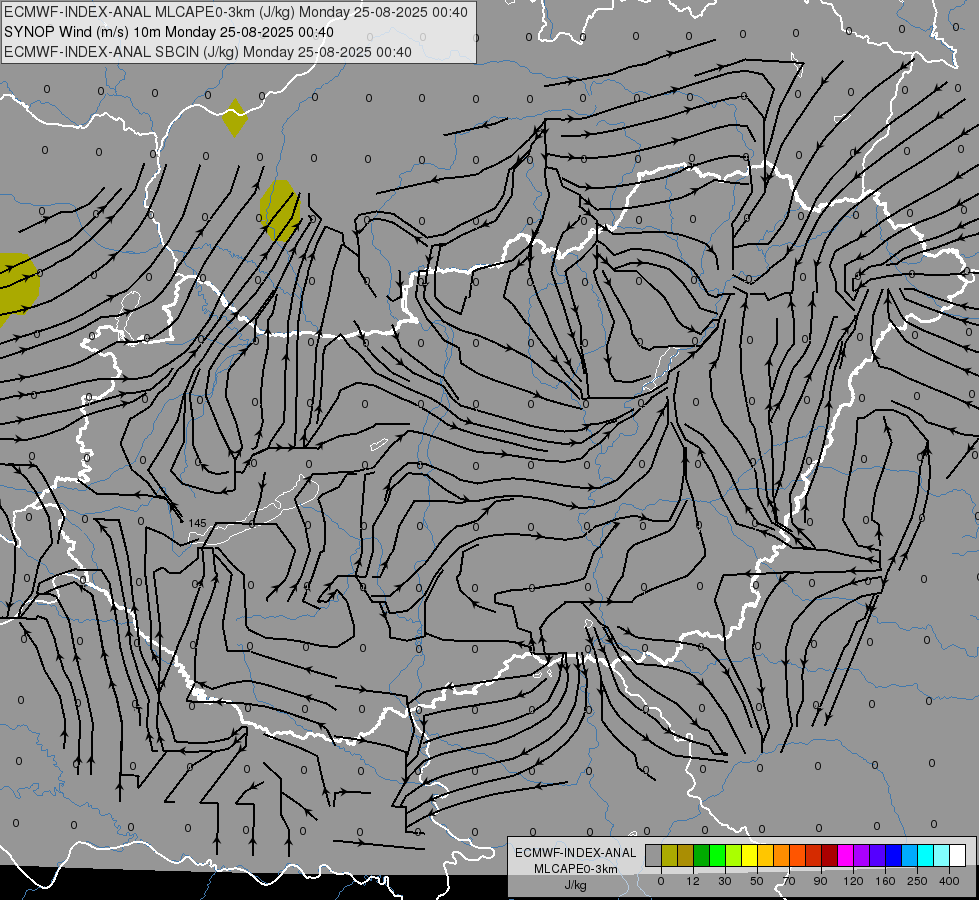This screenshot has width=979, height=900.
Task: Click the SYNOP Wind 10m header line
Action: [169, 32]
